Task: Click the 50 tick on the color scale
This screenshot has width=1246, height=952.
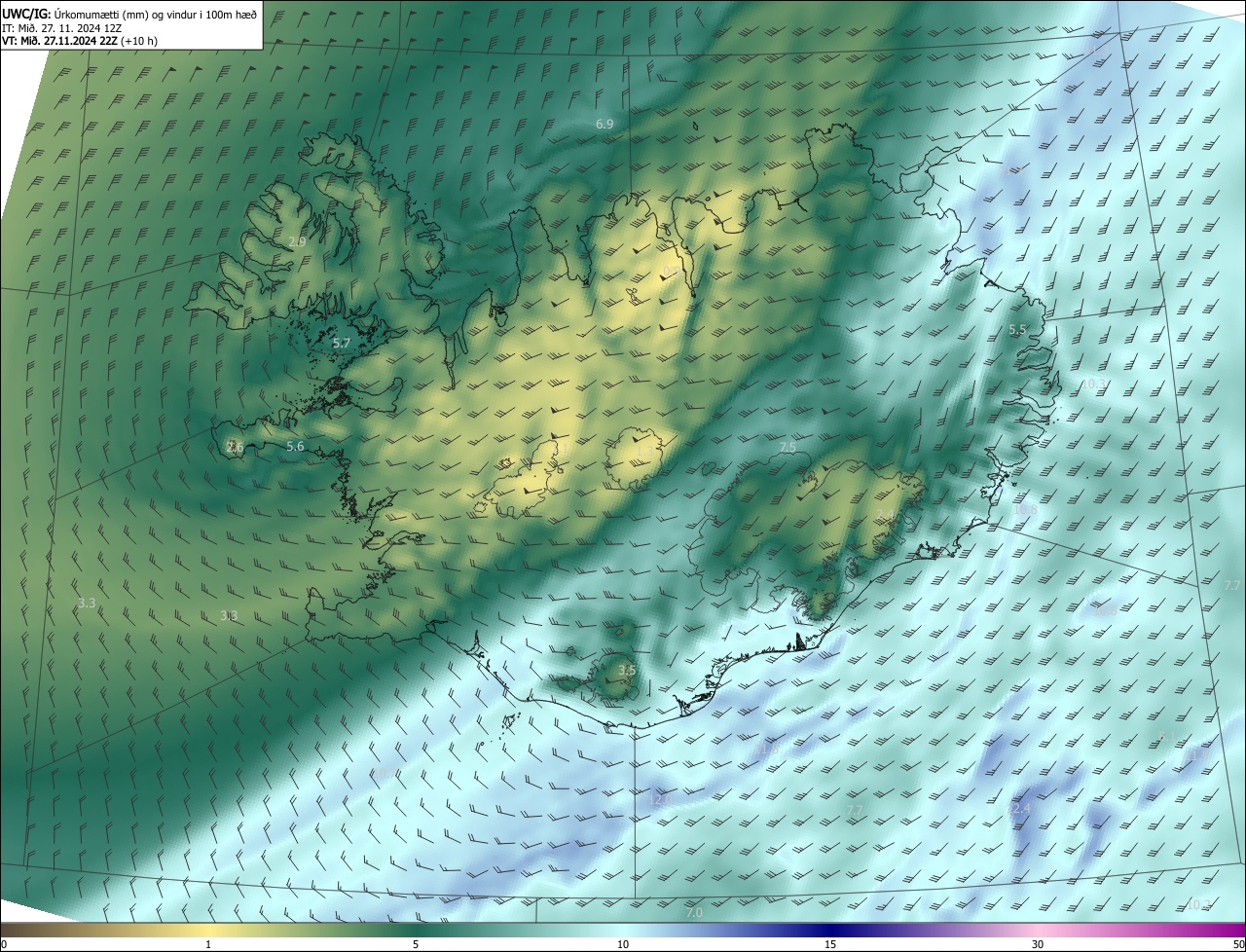Action: pyautogui.click(x=1238, y=944)
